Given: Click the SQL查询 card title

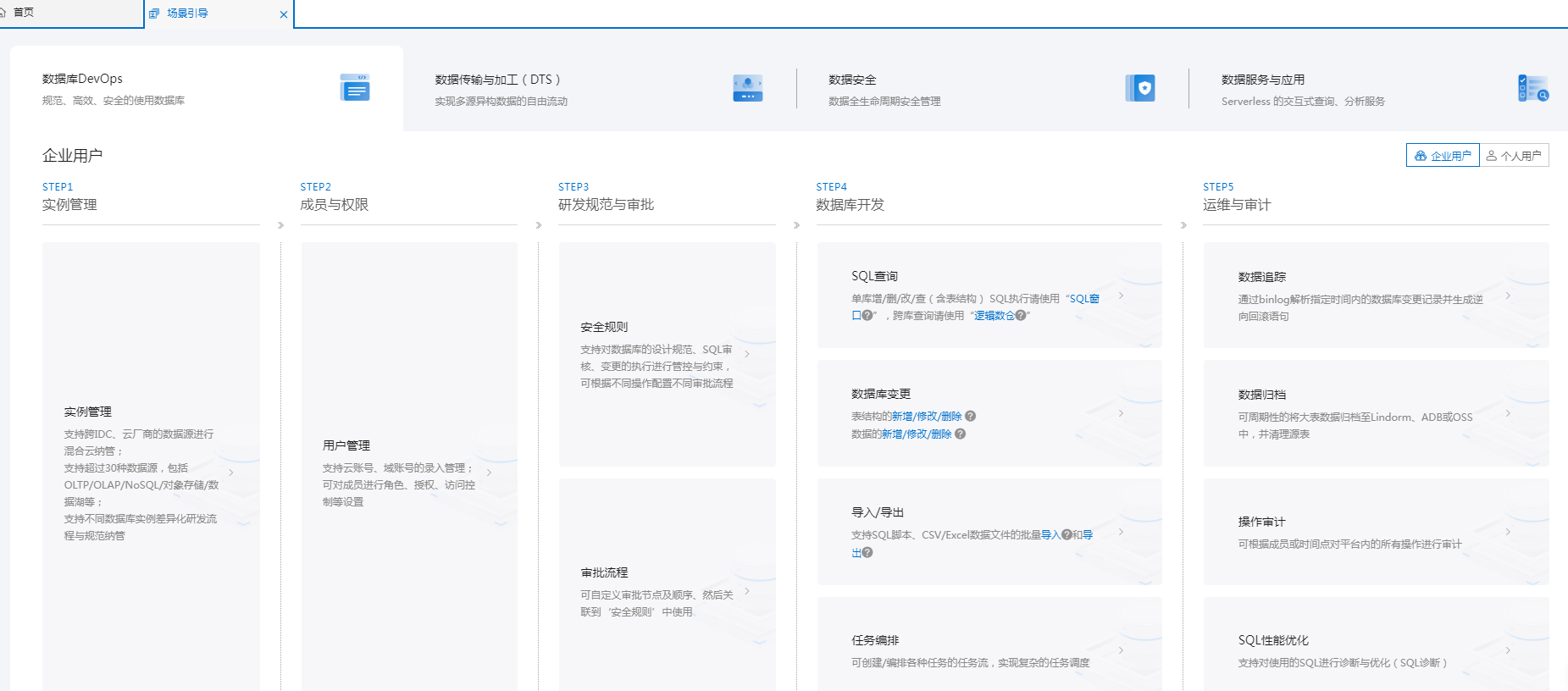Looking at the screenshot, I should (x=874, y=276).
